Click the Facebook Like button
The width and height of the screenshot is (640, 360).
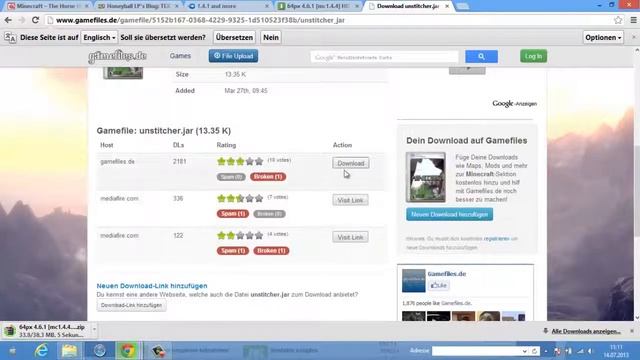[x=438, y=285]
